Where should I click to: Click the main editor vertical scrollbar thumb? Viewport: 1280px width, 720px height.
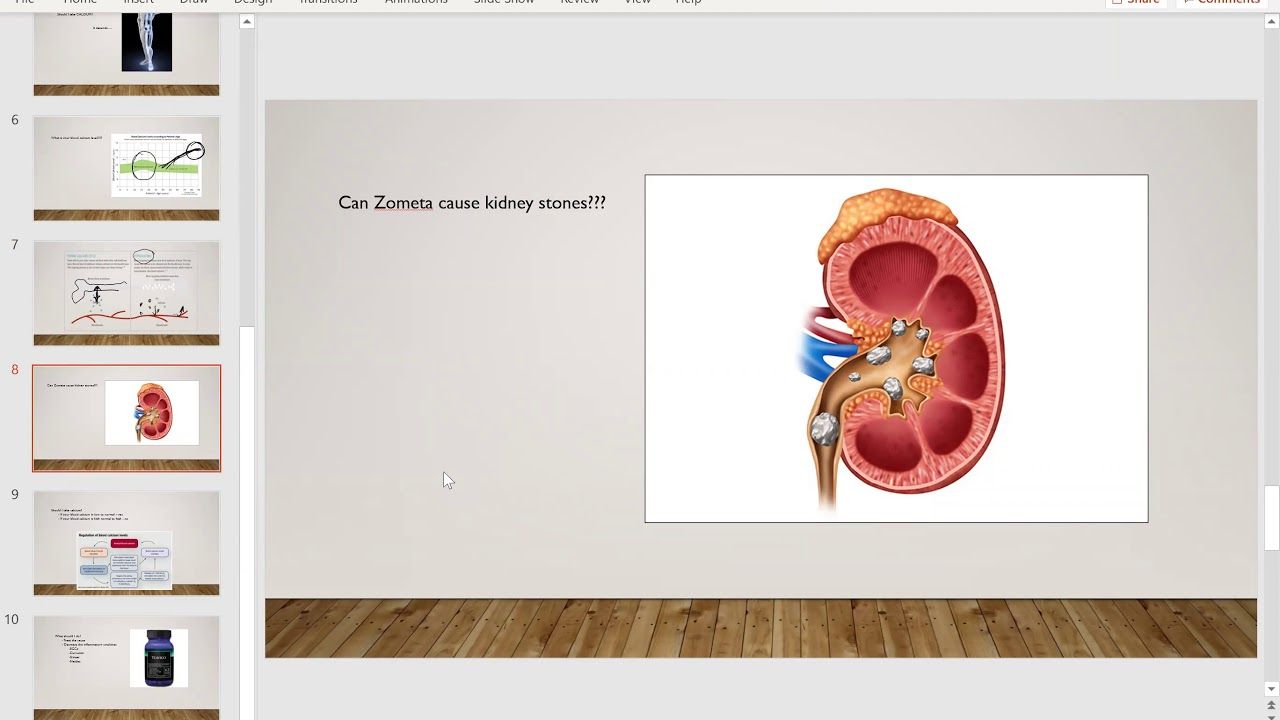tap(1271, 517)
